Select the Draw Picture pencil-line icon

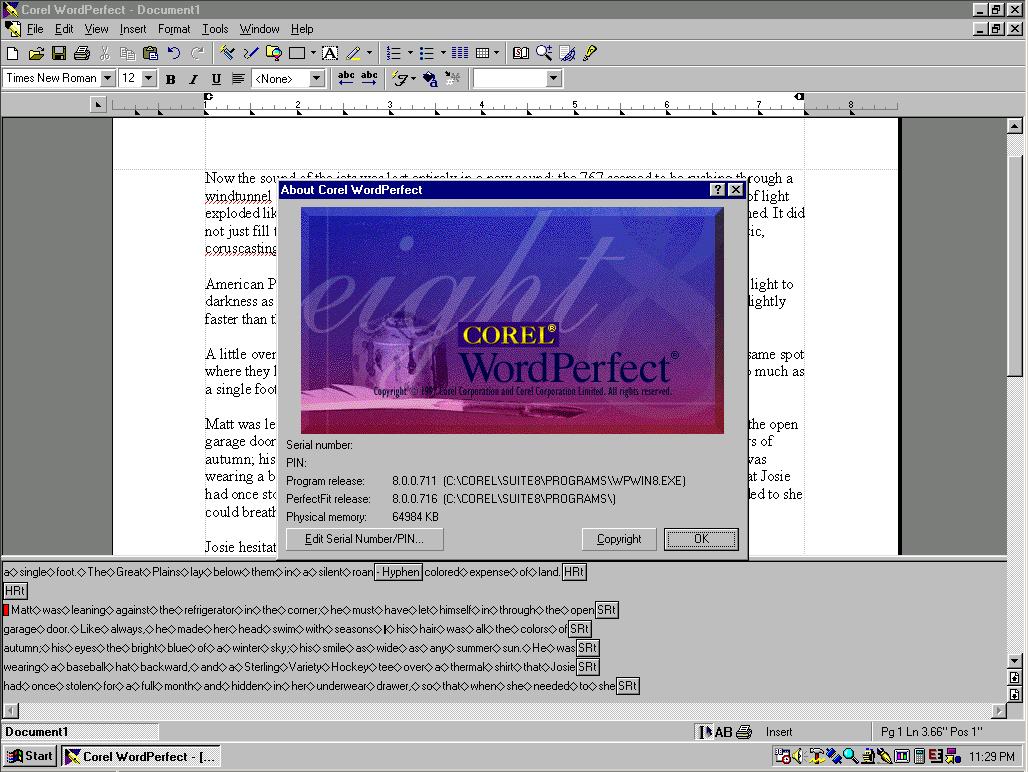tap(250, 53)
